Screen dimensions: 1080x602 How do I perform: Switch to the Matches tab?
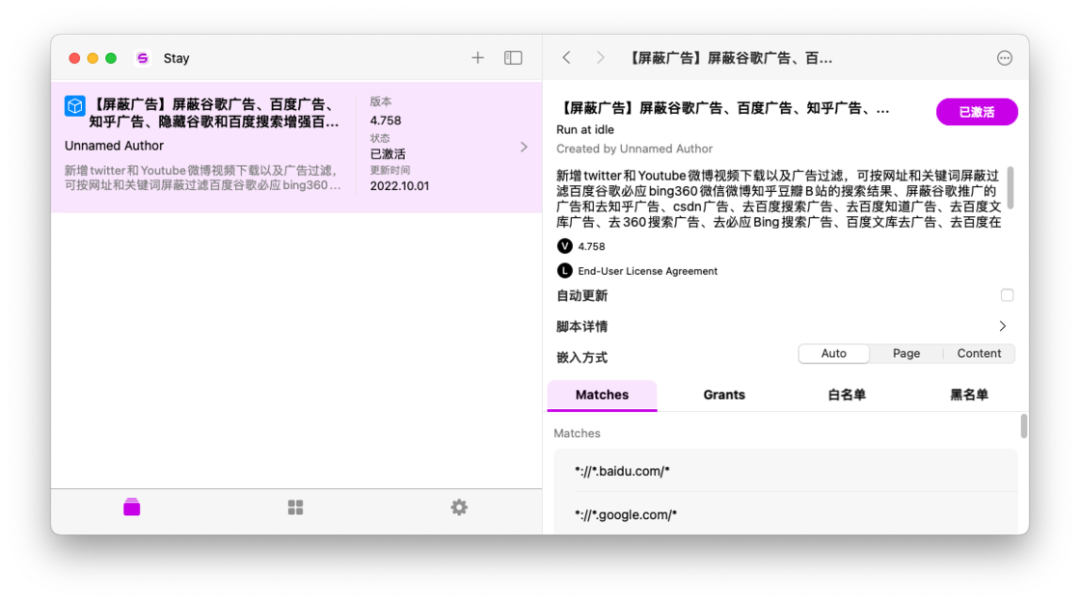pos(602,395)
